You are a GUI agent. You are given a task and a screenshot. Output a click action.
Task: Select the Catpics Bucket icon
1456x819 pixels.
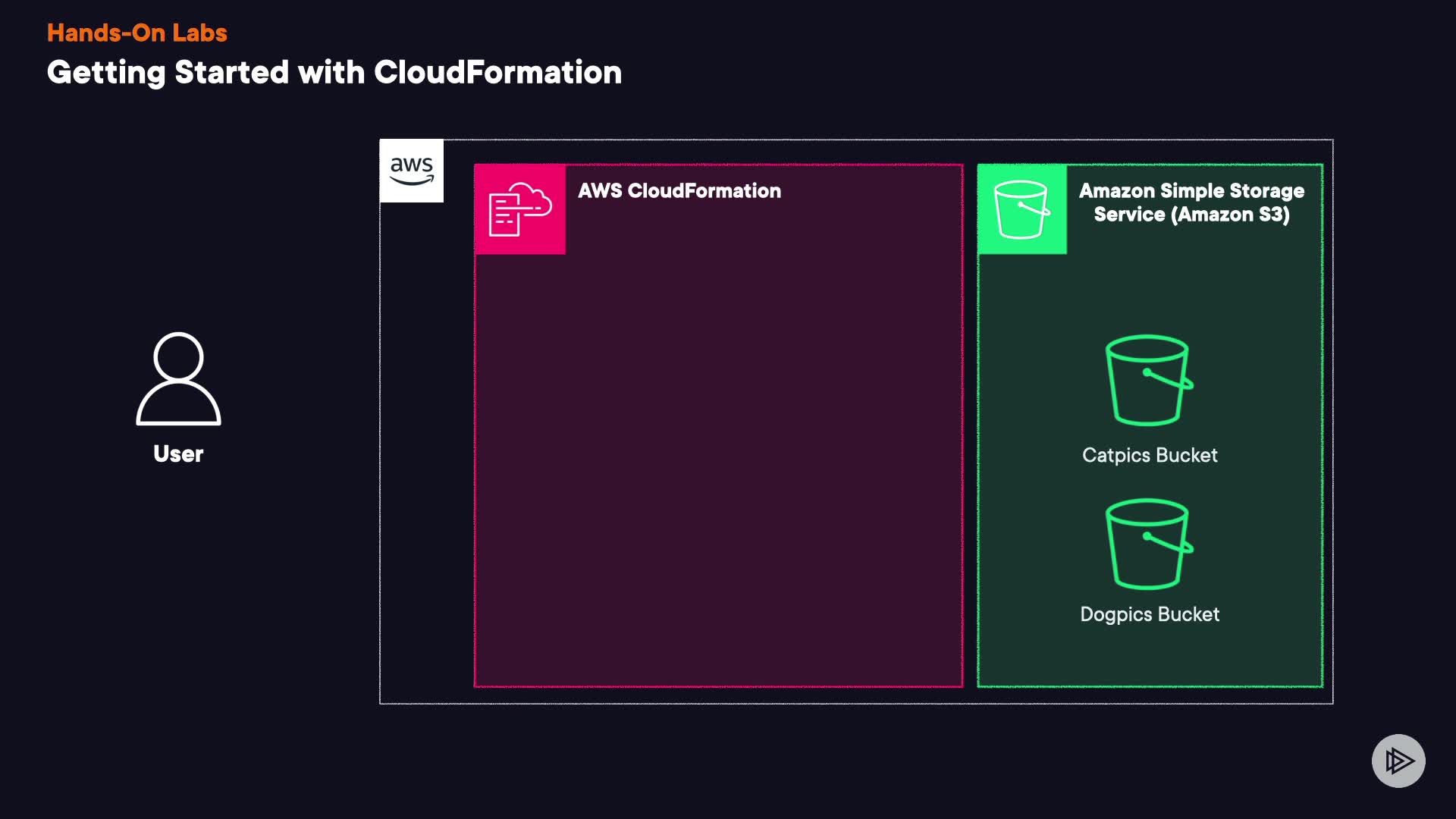click(x=1148, y=381)
